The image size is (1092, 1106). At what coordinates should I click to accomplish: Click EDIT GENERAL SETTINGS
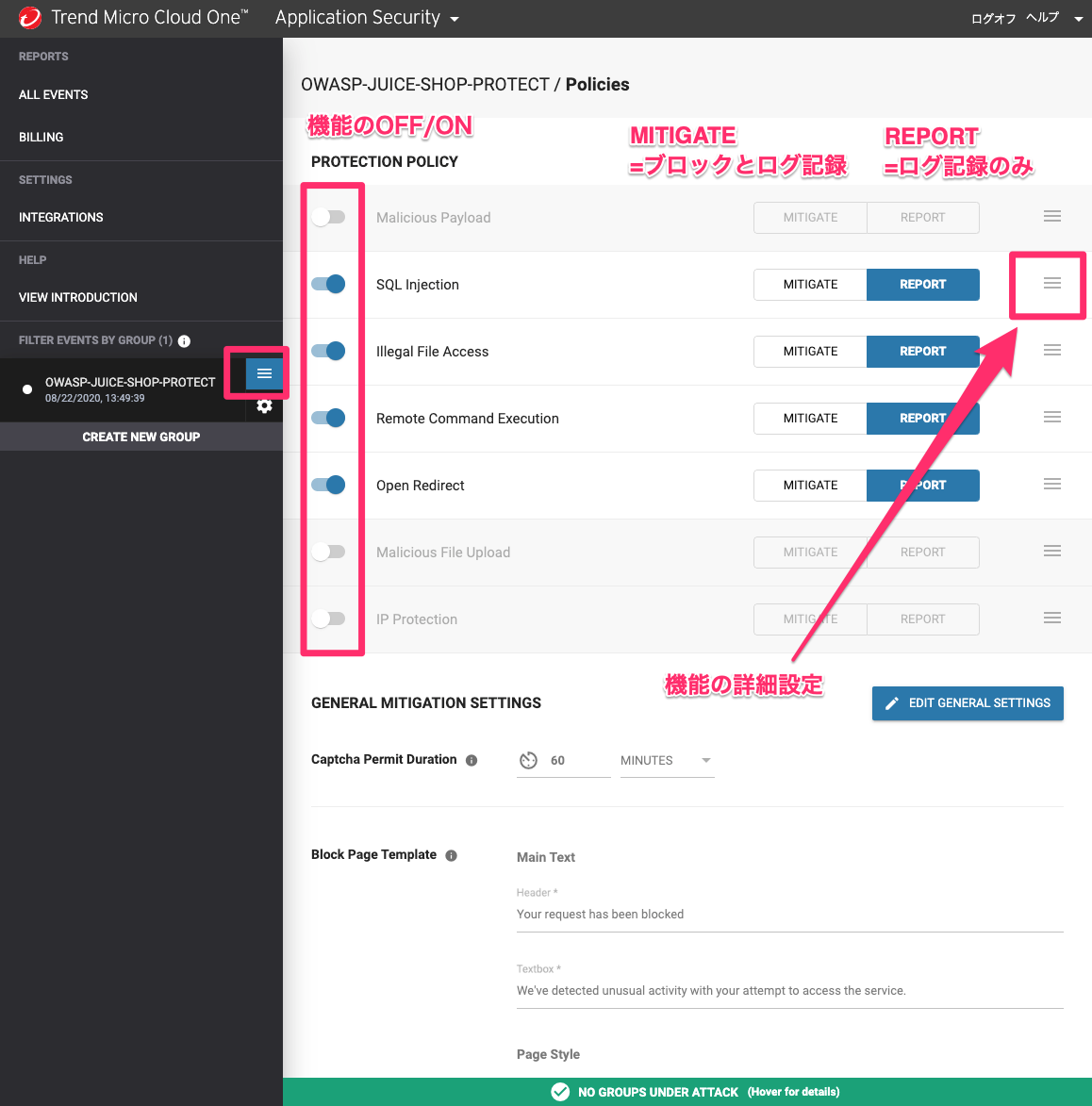pos(968,702)
